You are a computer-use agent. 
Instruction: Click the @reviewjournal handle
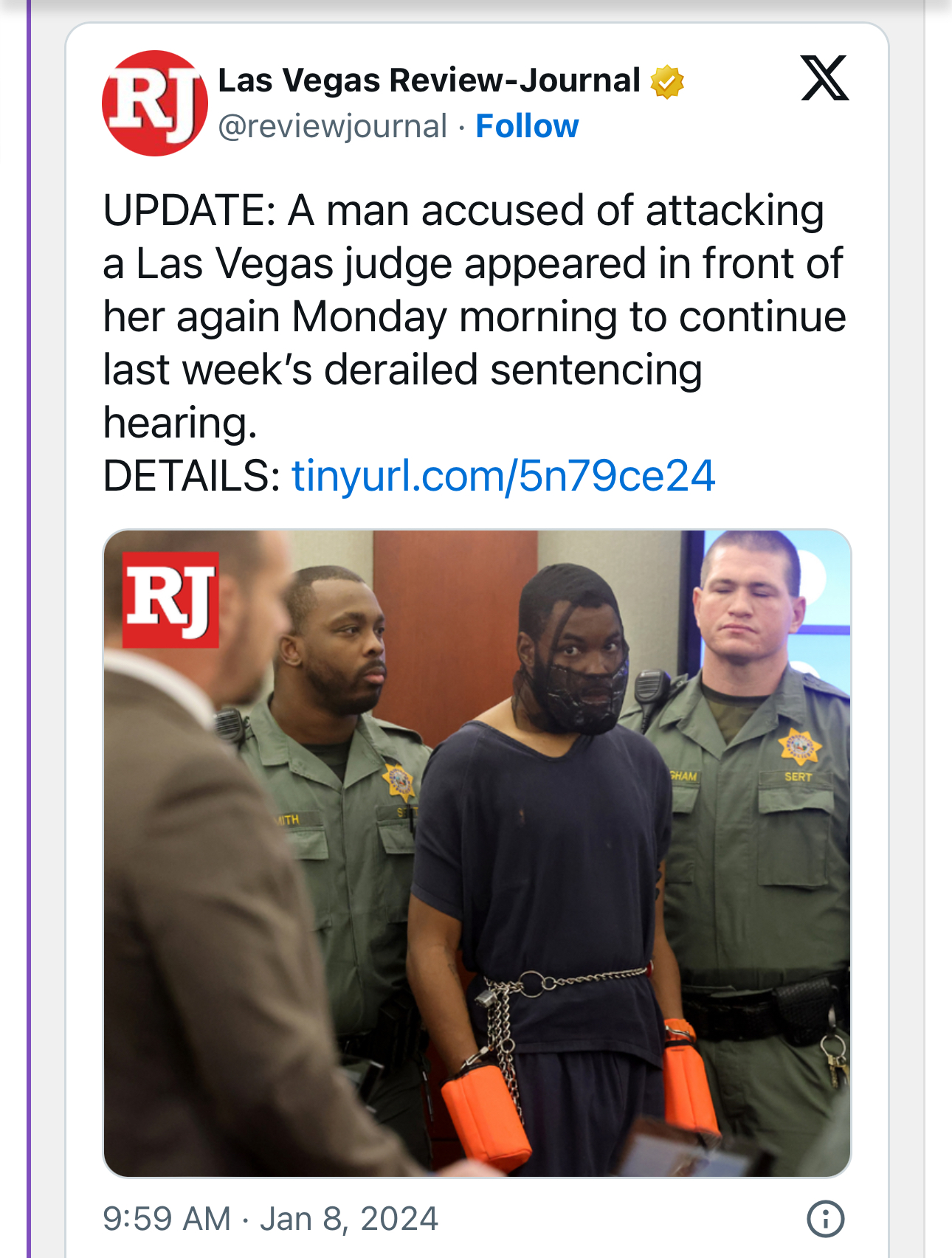pyautogui.click(x=333, y=126)
